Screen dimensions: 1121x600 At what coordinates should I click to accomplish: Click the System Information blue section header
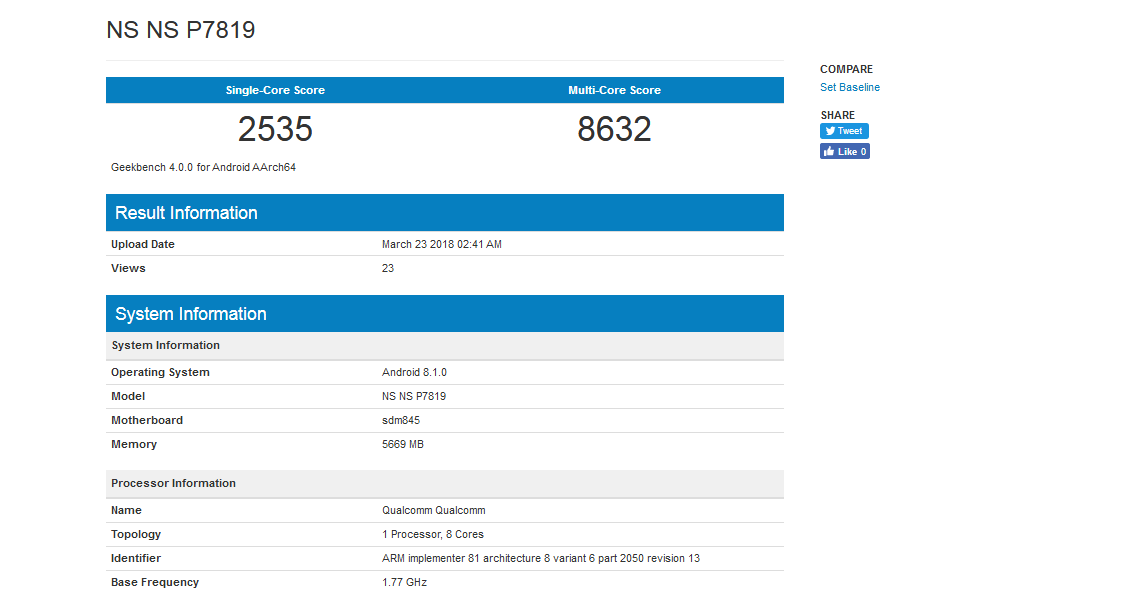coord(190,314)
